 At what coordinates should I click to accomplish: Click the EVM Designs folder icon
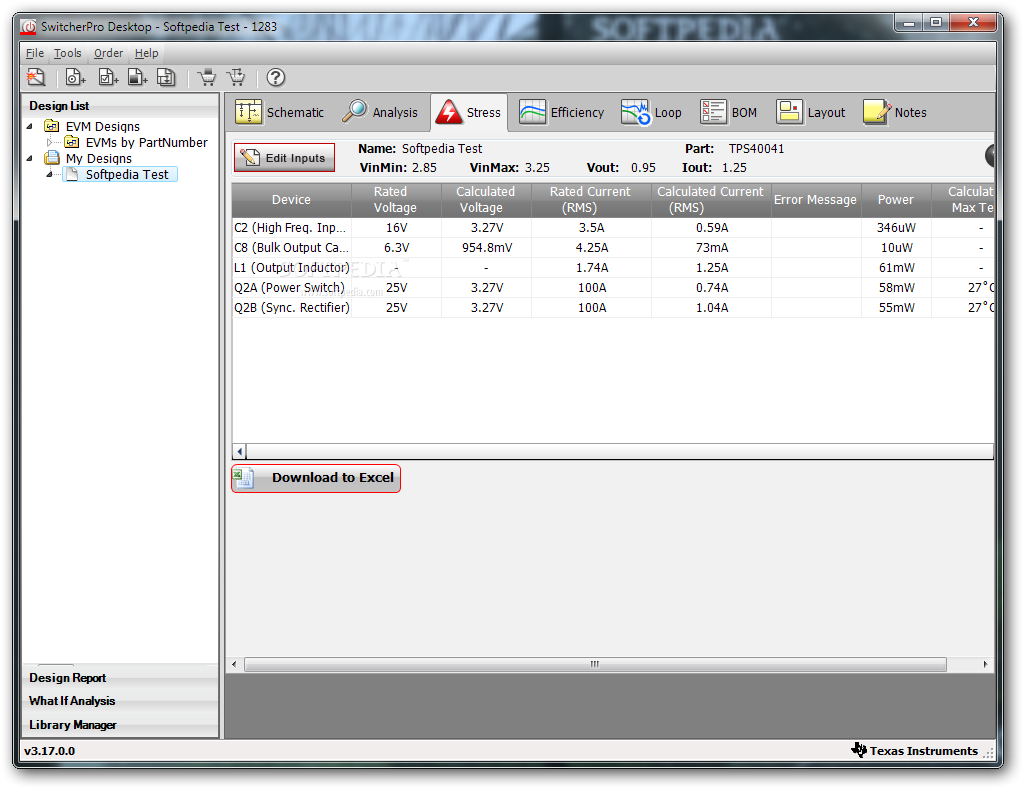point(52,125)
